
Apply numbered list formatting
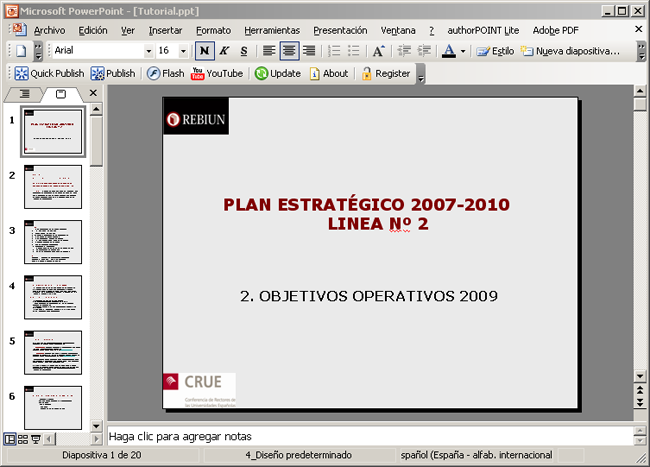(334, 51)
